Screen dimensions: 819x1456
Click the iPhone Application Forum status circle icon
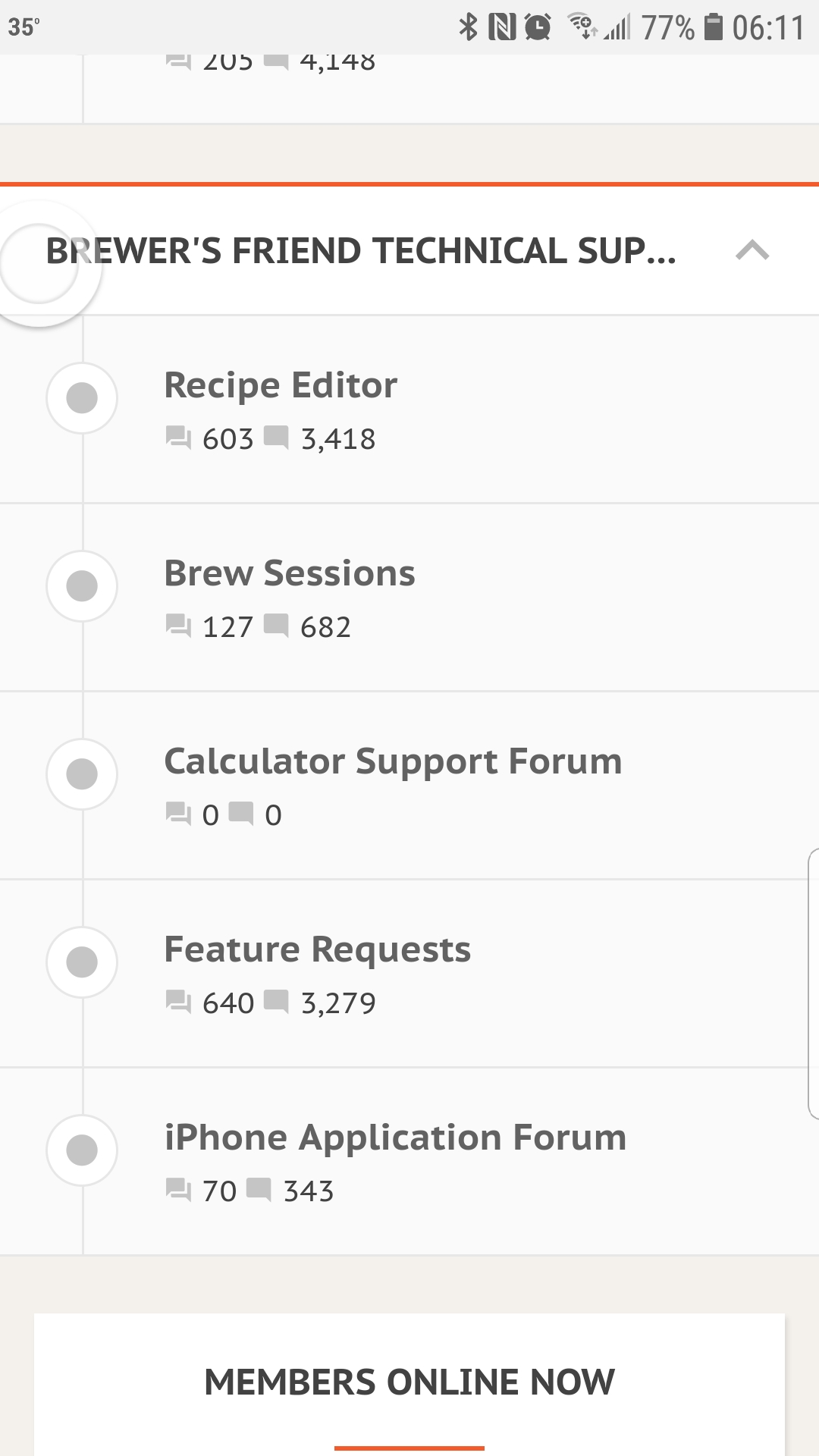click(x=82, y=1150)
